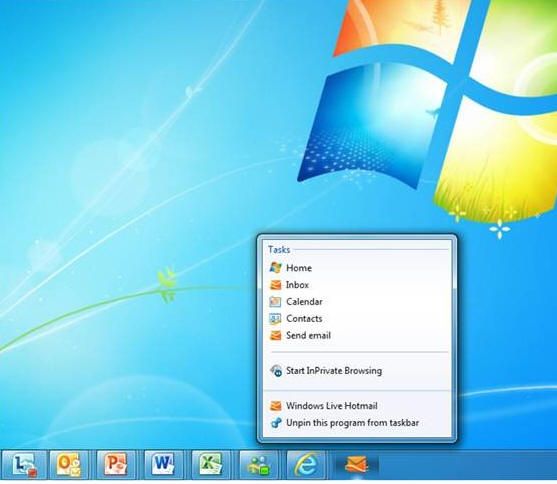Open Inbox from the jump list
The height and width of the screenshot is (484, 557).
coord(357,285)
